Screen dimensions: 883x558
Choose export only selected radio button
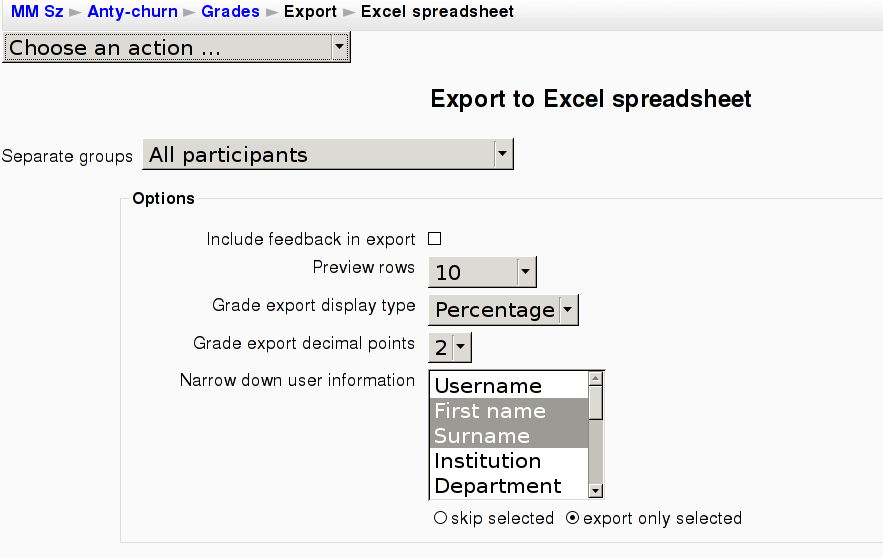[x=572, y=517]
